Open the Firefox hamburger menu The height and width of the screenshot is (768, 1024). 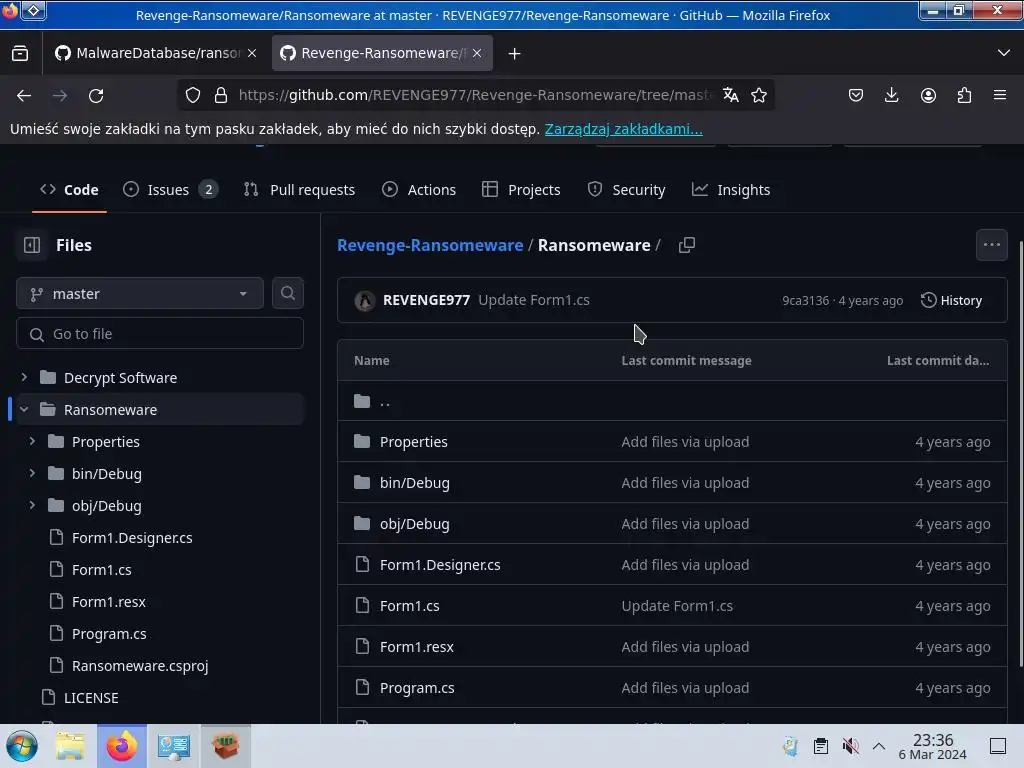coord(1000,95)
